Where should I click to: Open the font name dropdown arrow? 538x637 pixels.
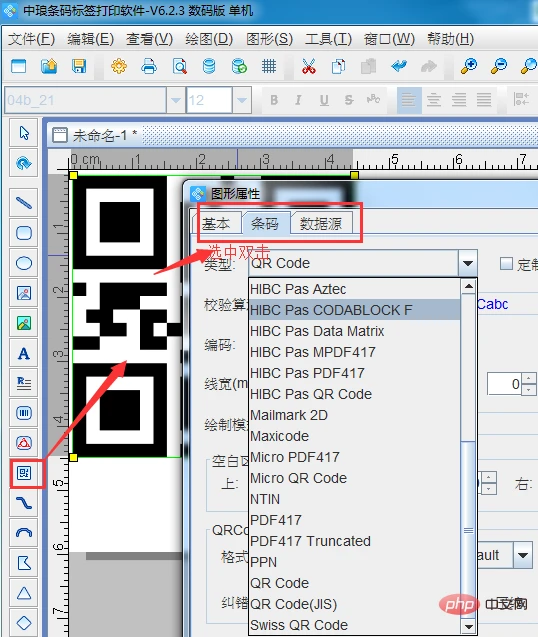[x=176, y=100]
